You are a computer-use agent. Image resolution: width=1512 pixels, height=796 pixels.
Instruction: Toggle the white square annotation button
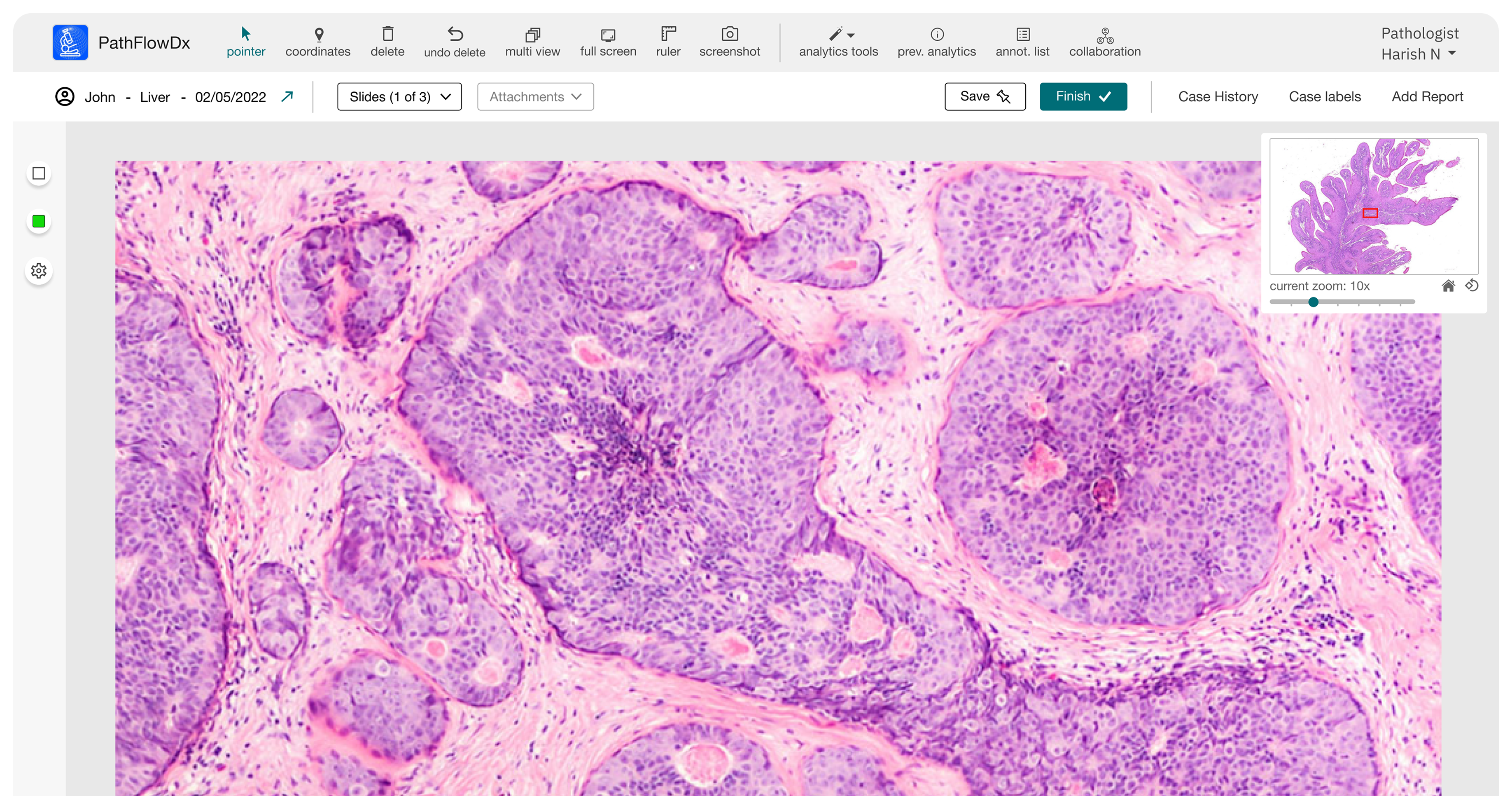tap(39, 174)
